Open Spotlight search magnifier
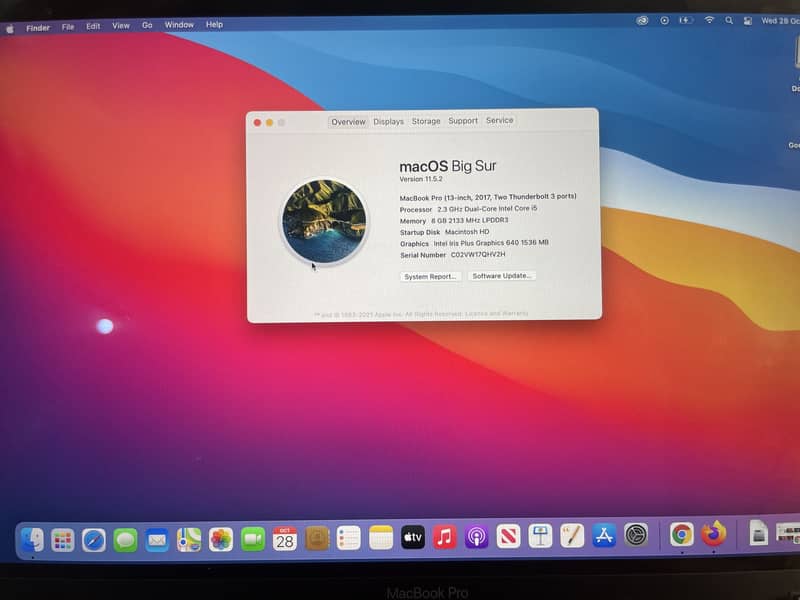The image size is (800, 600). [x=729, y=20]
